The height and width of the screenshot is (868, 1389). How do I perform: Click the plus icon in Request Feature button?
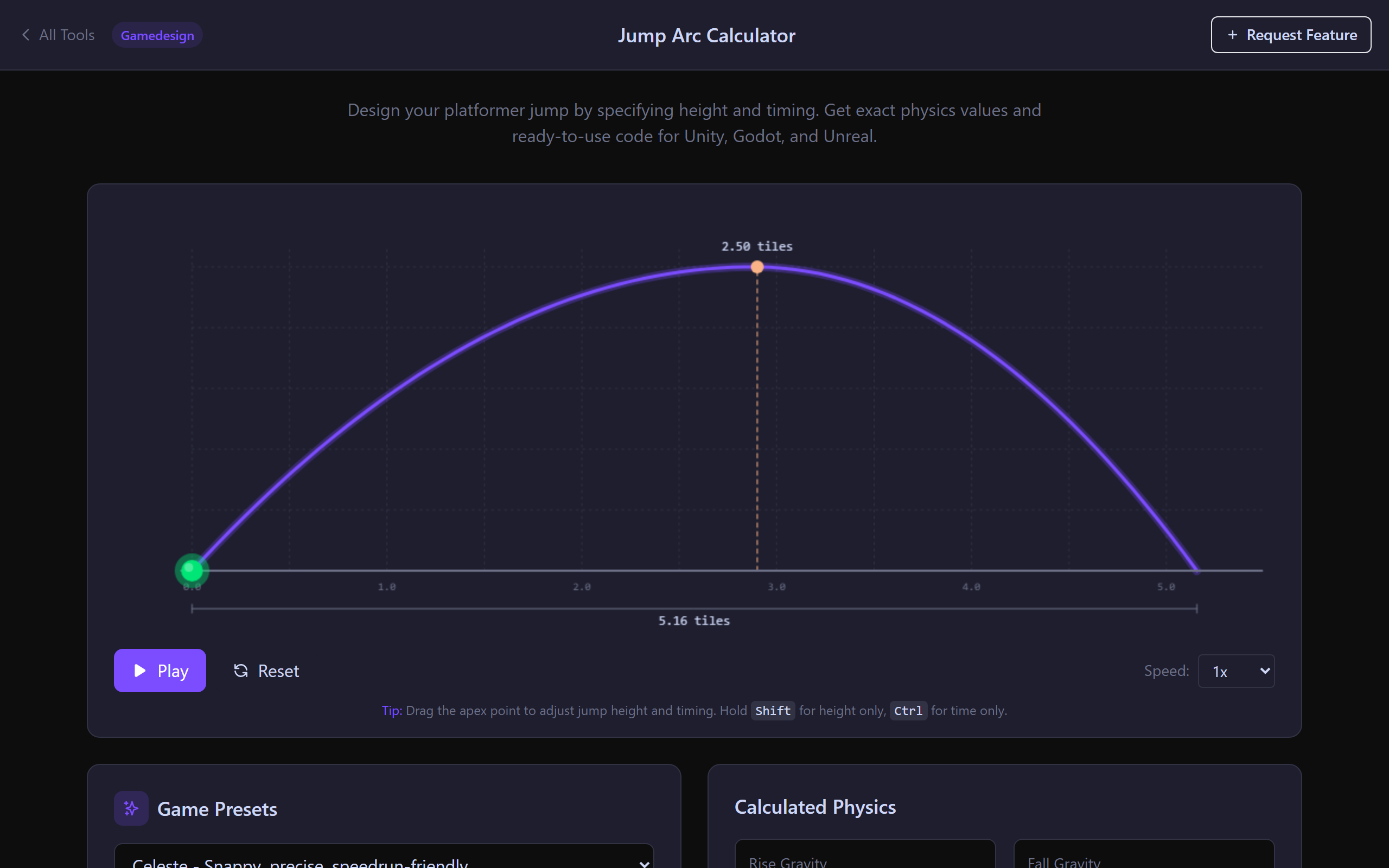coord(1232,34)
